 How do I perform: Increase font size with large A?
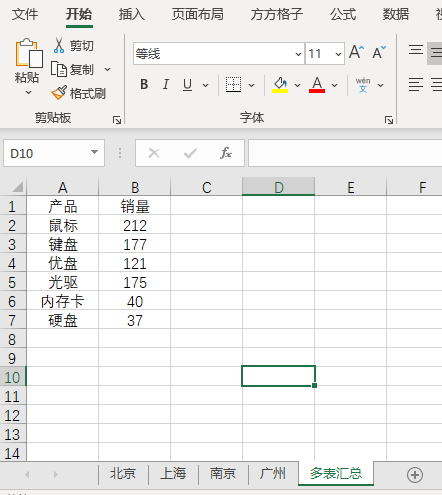point(357,52)
